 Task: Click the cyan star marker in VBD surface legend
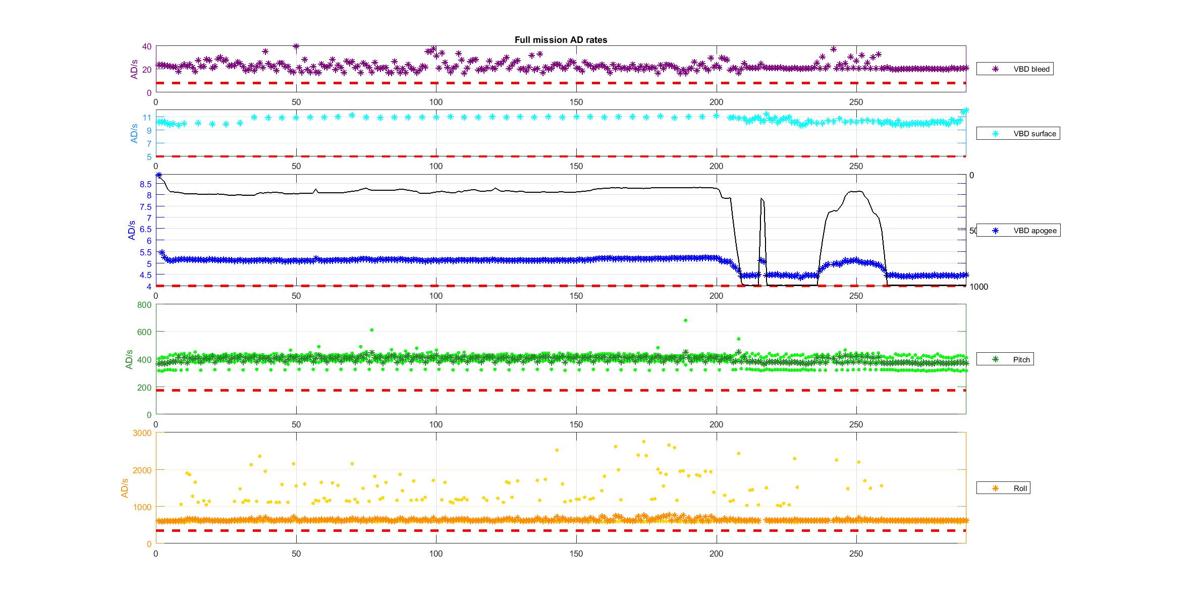[994, 133]
